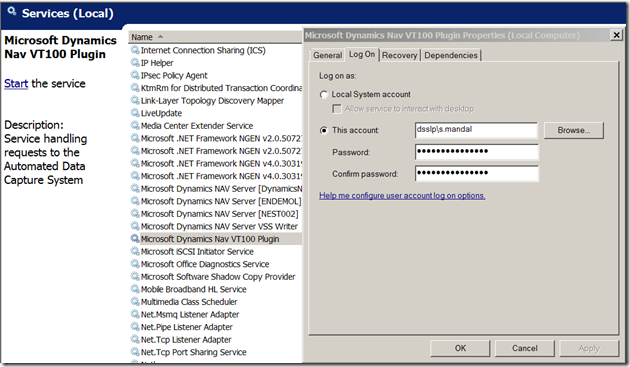This screenshot has height=367, width=630.
Task: Click gear icon beside NAV Server VSS Writer
Action: click(135, 226)
